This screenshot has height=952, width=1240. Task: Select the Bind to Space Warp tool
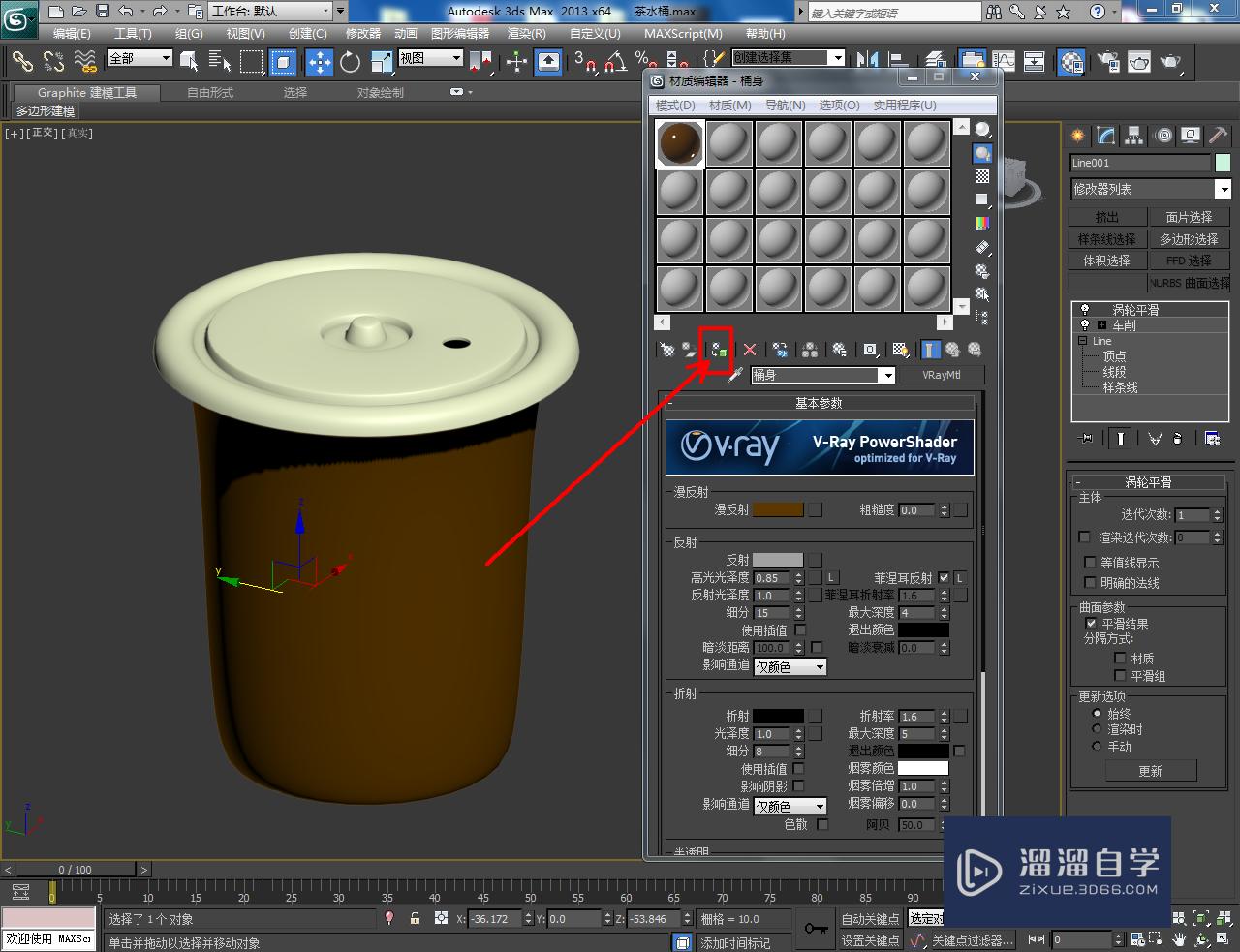pyautogui.click(x=85, y=62)
